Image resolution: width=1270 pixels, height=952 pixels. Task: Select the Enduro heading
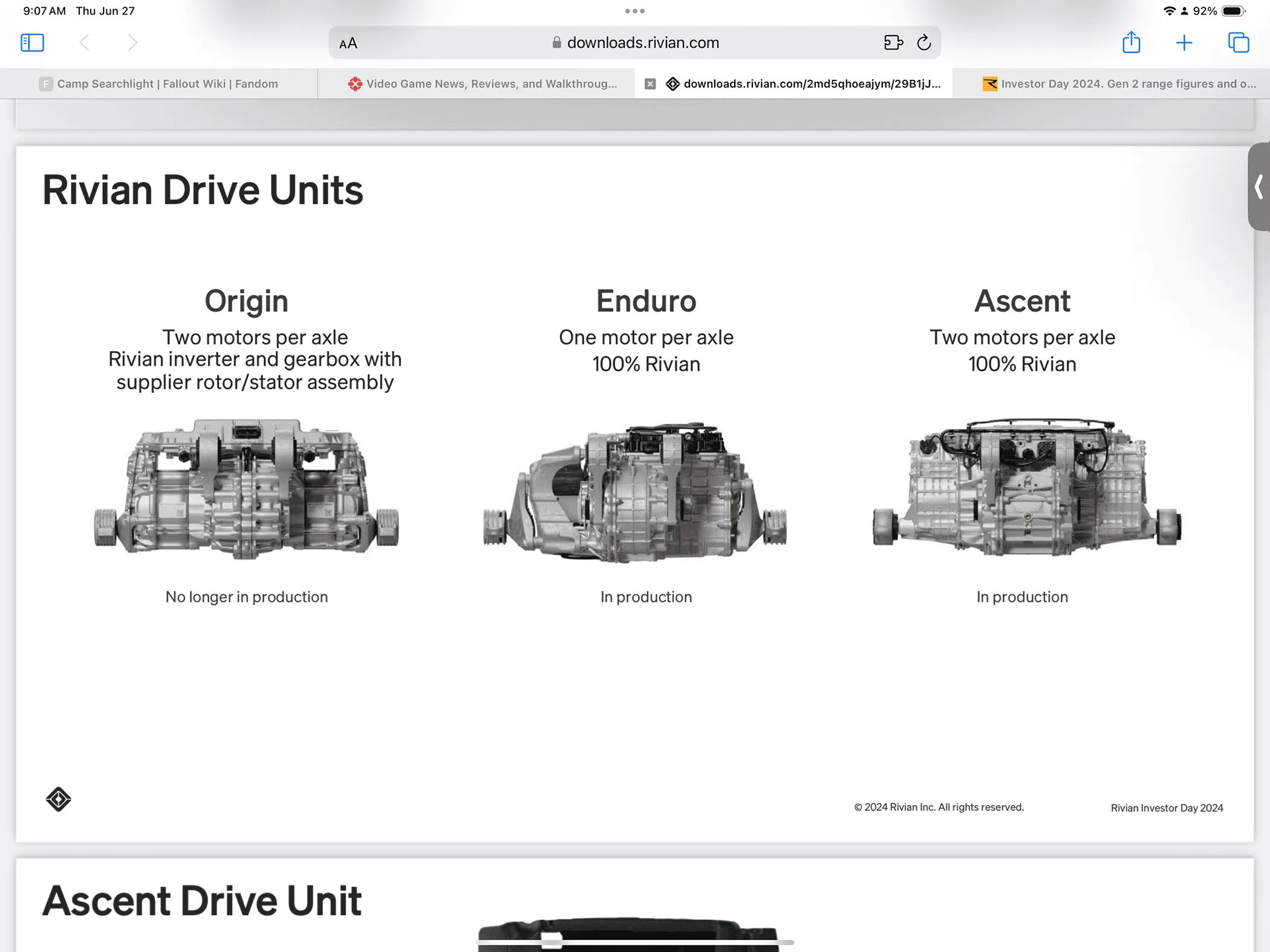646,301
